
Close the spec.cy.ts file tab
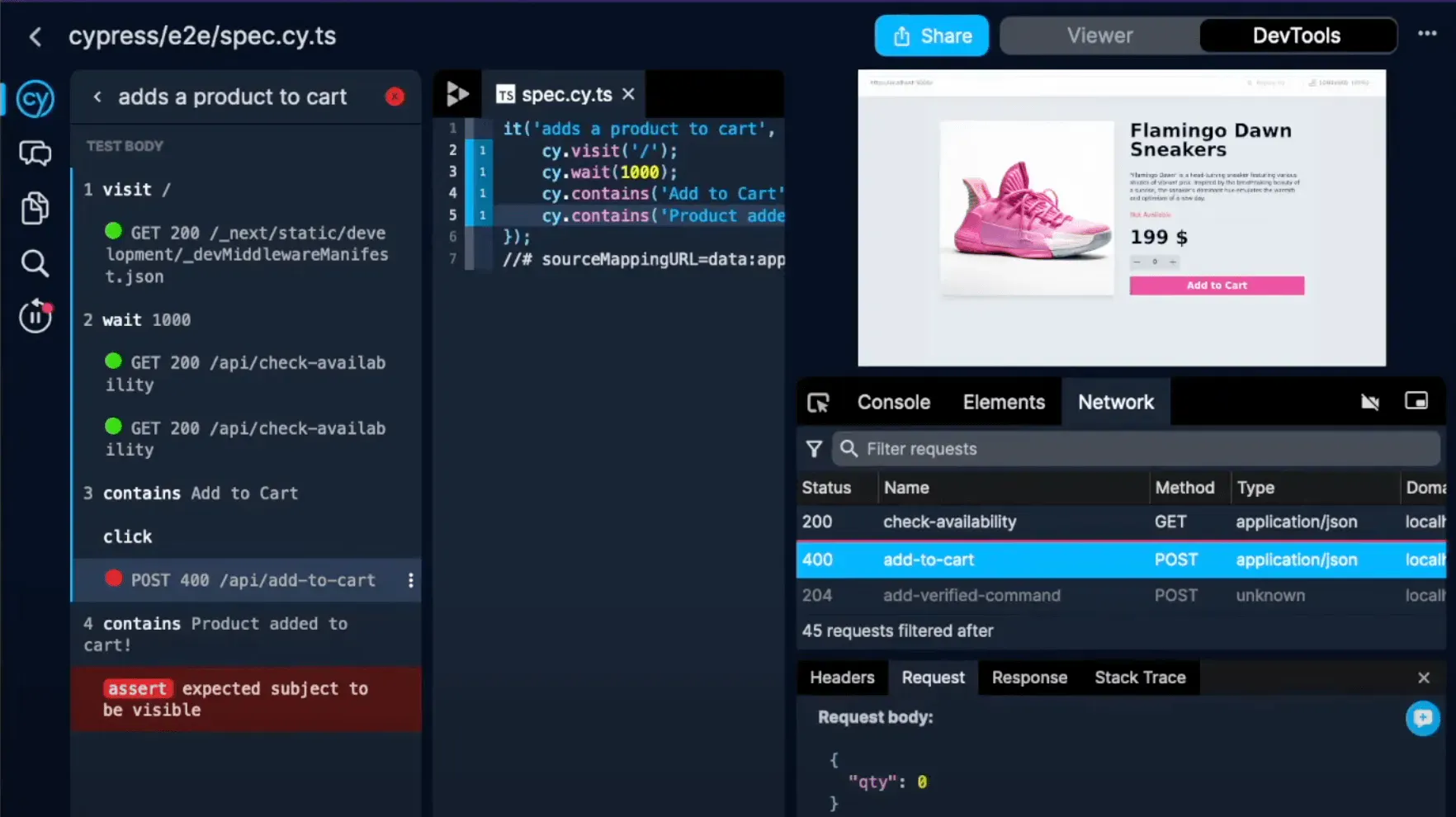click(629, 95)
